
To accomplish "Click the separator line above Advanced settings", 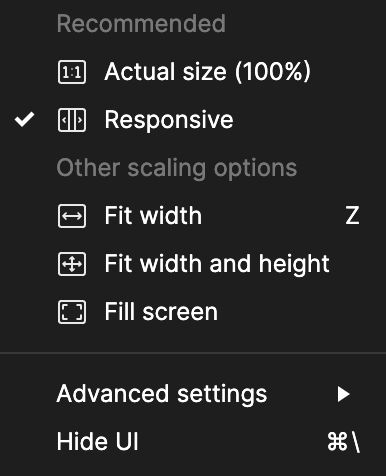I will pyautogui.click(x=193, y=352).
